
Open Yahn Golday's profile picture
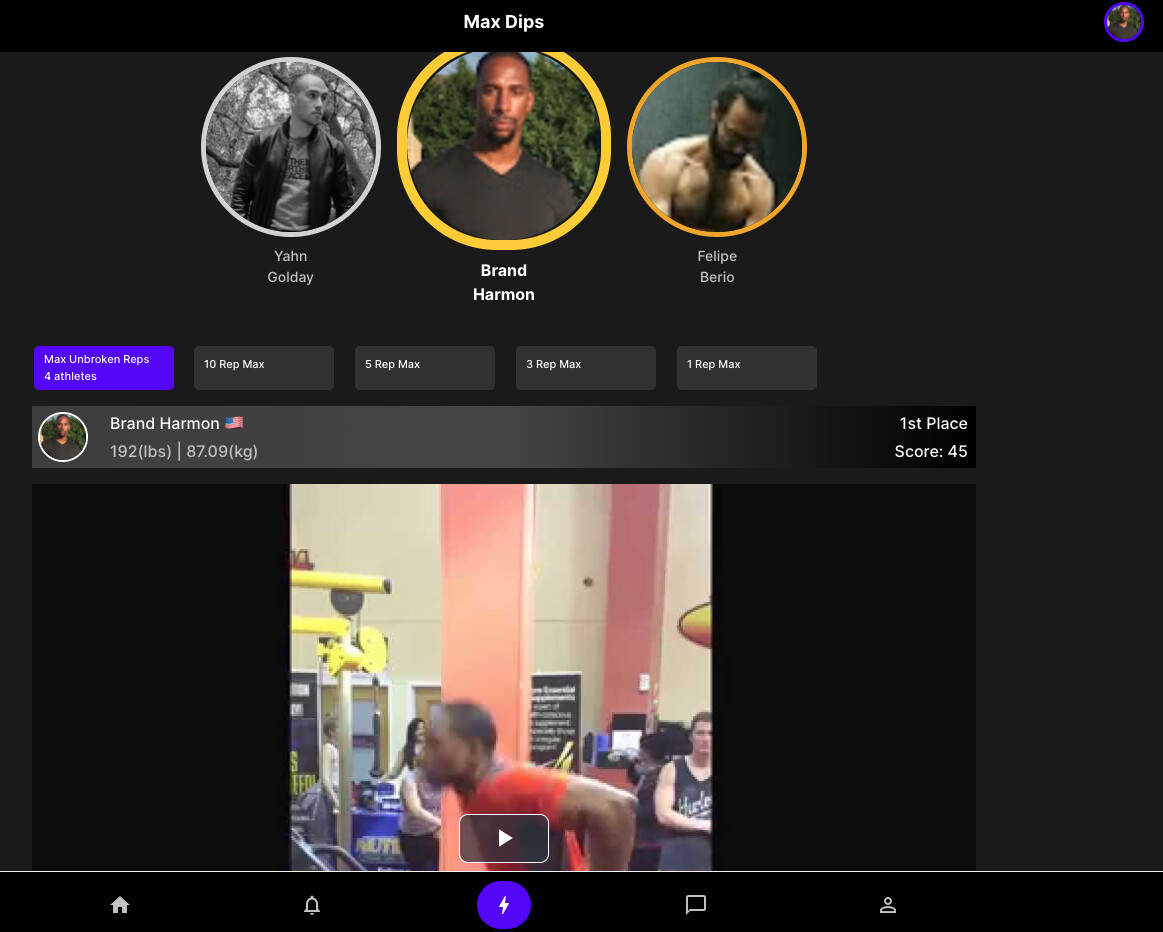pos(290,146)
